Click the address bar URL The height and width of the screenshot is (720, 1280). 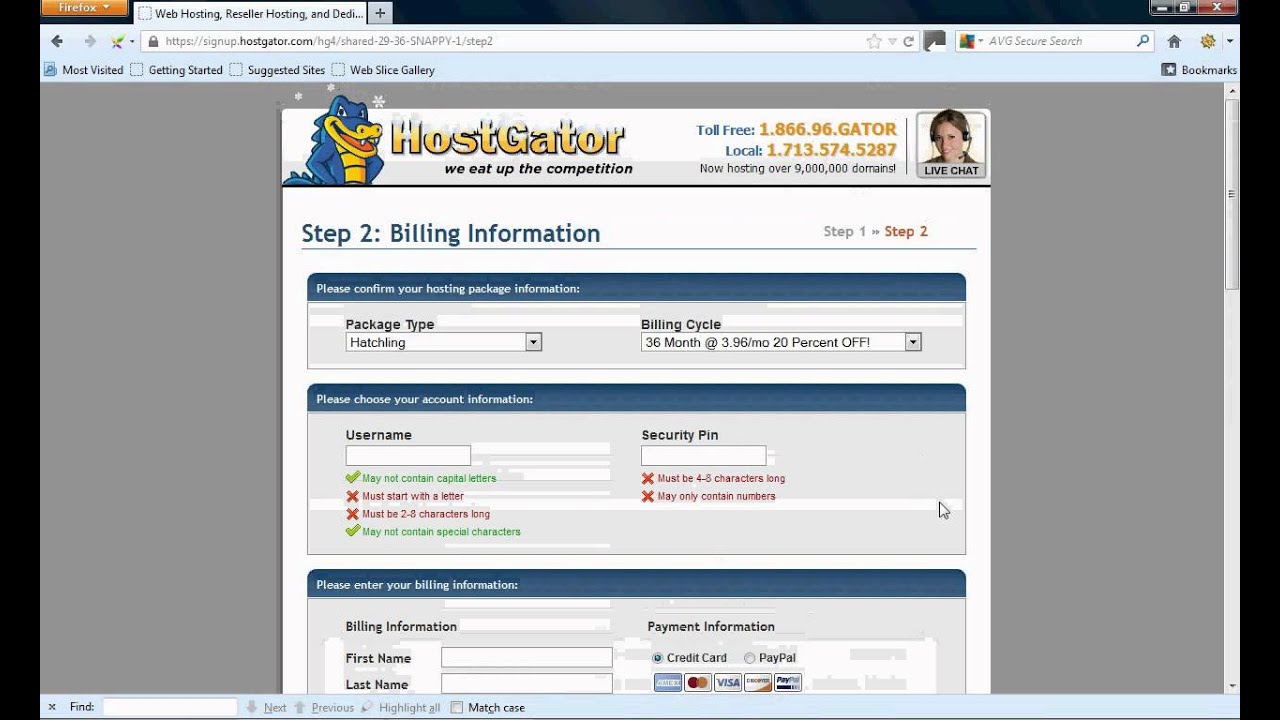[329, 41]
